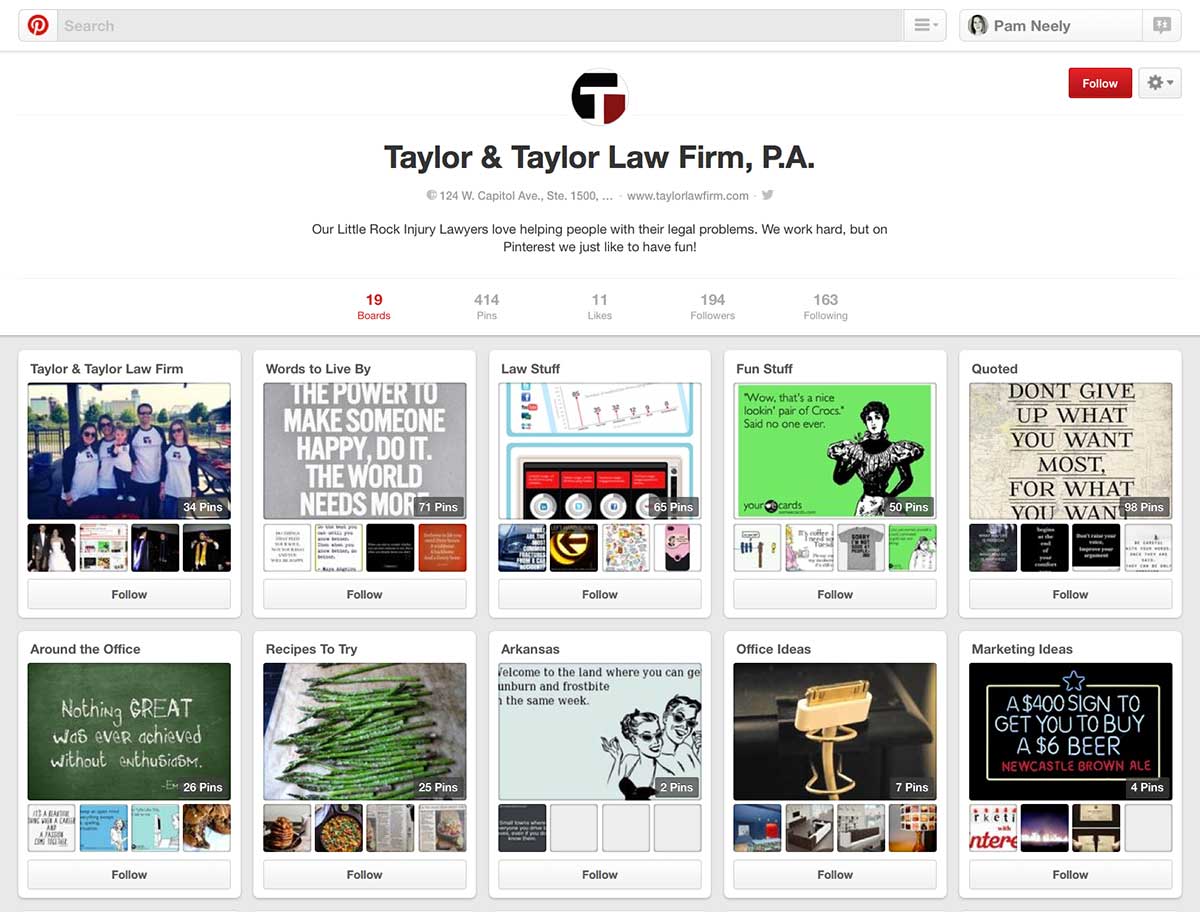Follow the Marketing Ideas board
1200x912 pixels.
click(x=1070, y=874)
